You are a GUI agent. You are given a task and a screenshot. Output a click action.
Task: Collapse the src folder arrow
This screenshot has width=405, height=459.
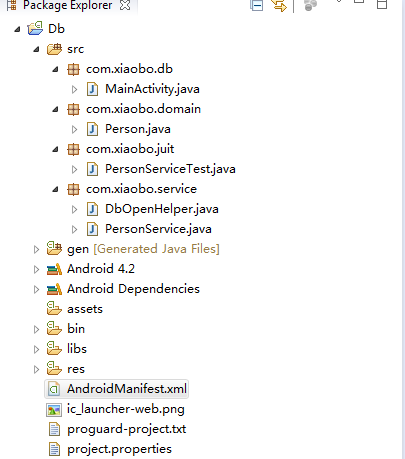point(36,49)
